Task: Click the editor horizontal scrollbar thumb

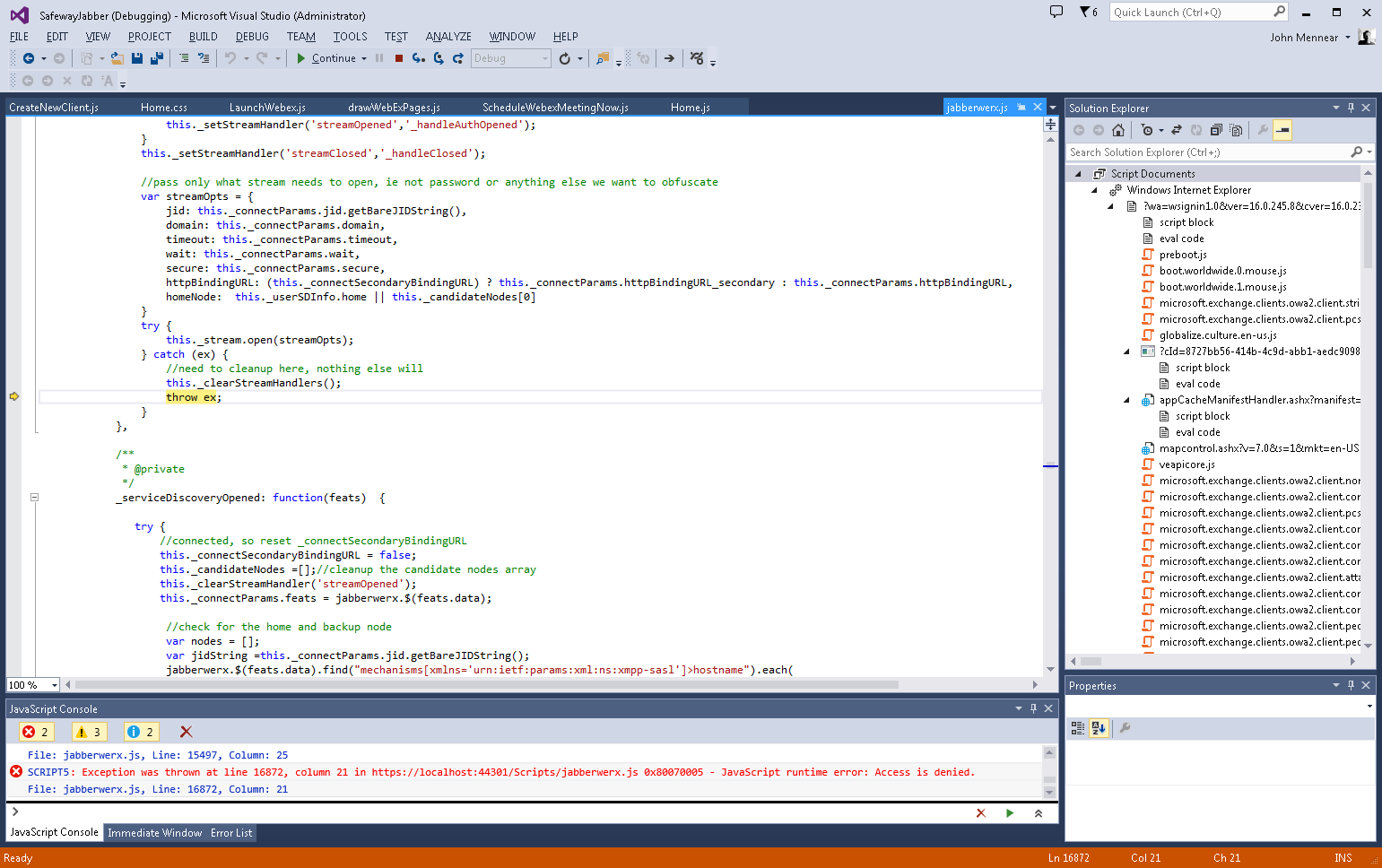Action: click(487, 684)
